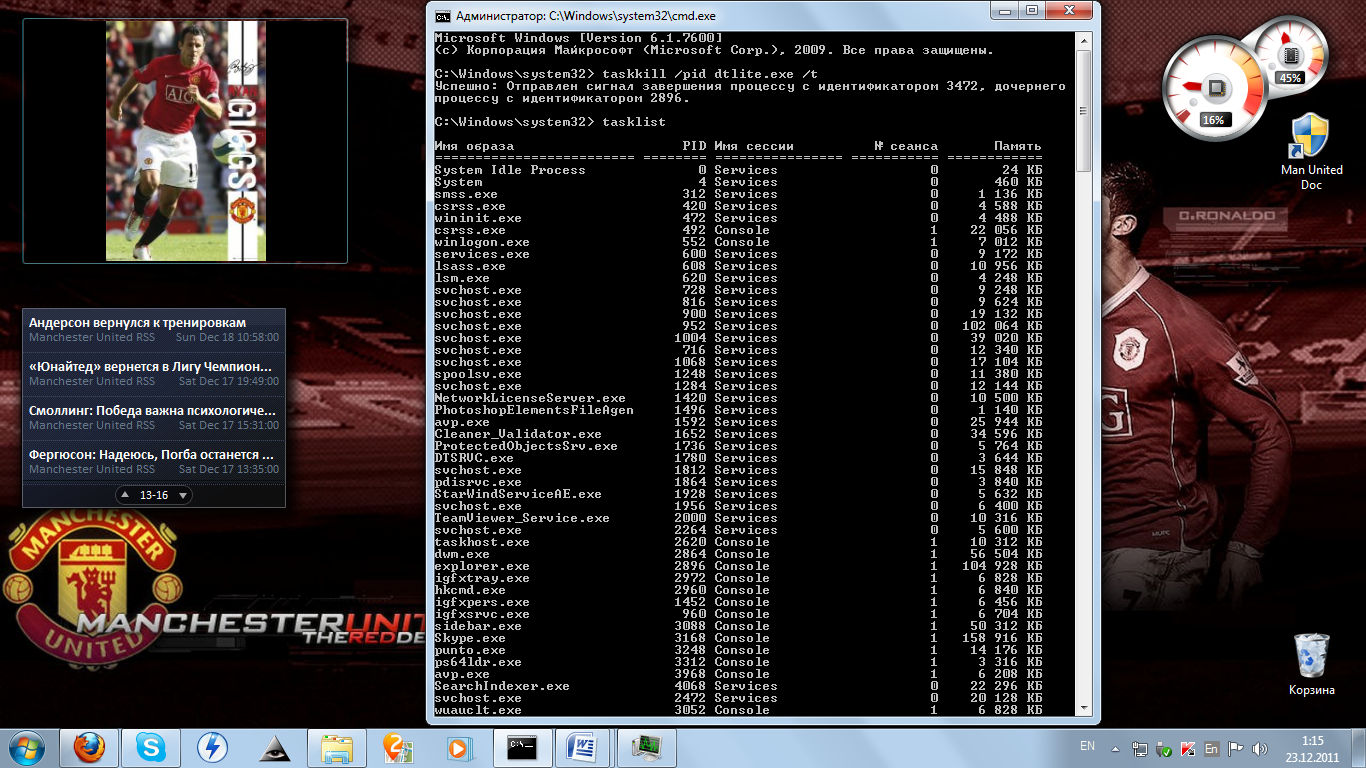Click the cmd scrollbar up arrow
The width and height of the screenshot is (1366, 768).
point(1084,41)
